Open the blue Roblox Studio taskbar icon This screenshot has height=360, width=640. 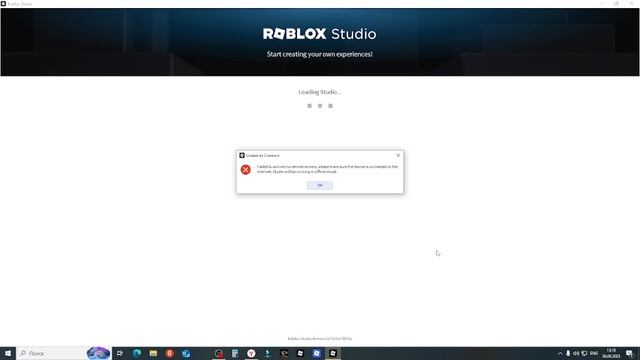click(316, 353)
